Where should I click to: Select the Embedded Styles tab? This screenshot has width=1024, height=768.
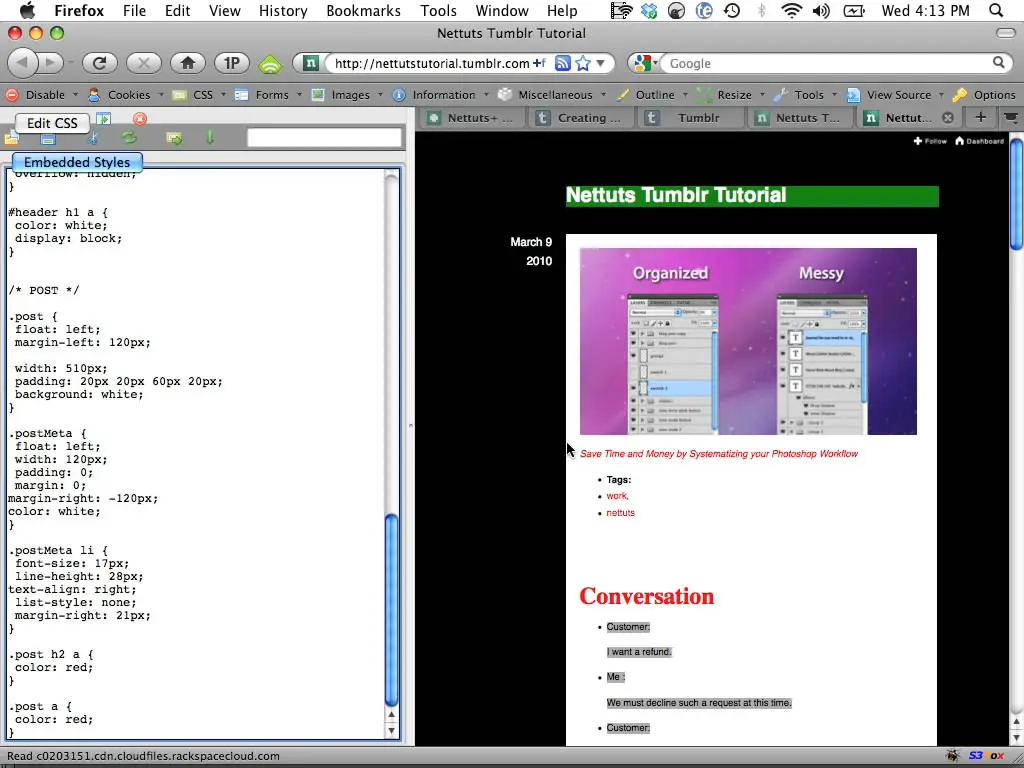click(77, 162)
